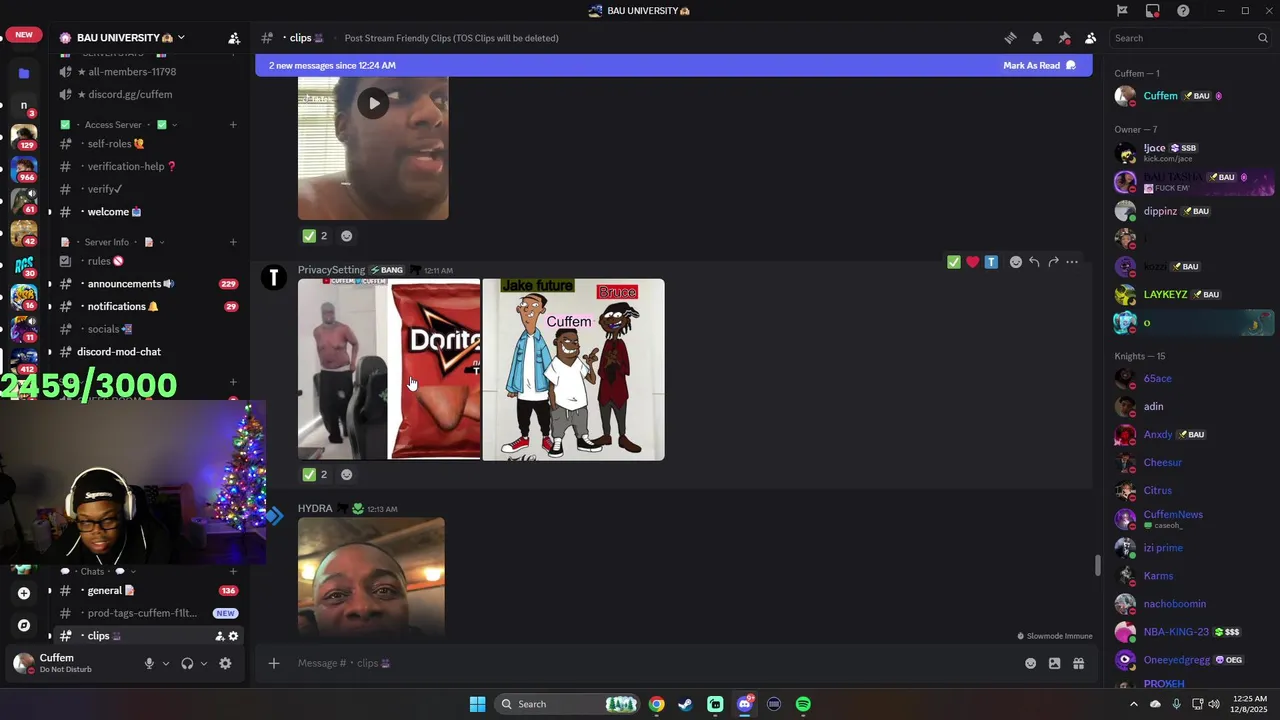Click invite icon on the clips channel
Screen dimensions: 1280x720
tap(219, 636)
